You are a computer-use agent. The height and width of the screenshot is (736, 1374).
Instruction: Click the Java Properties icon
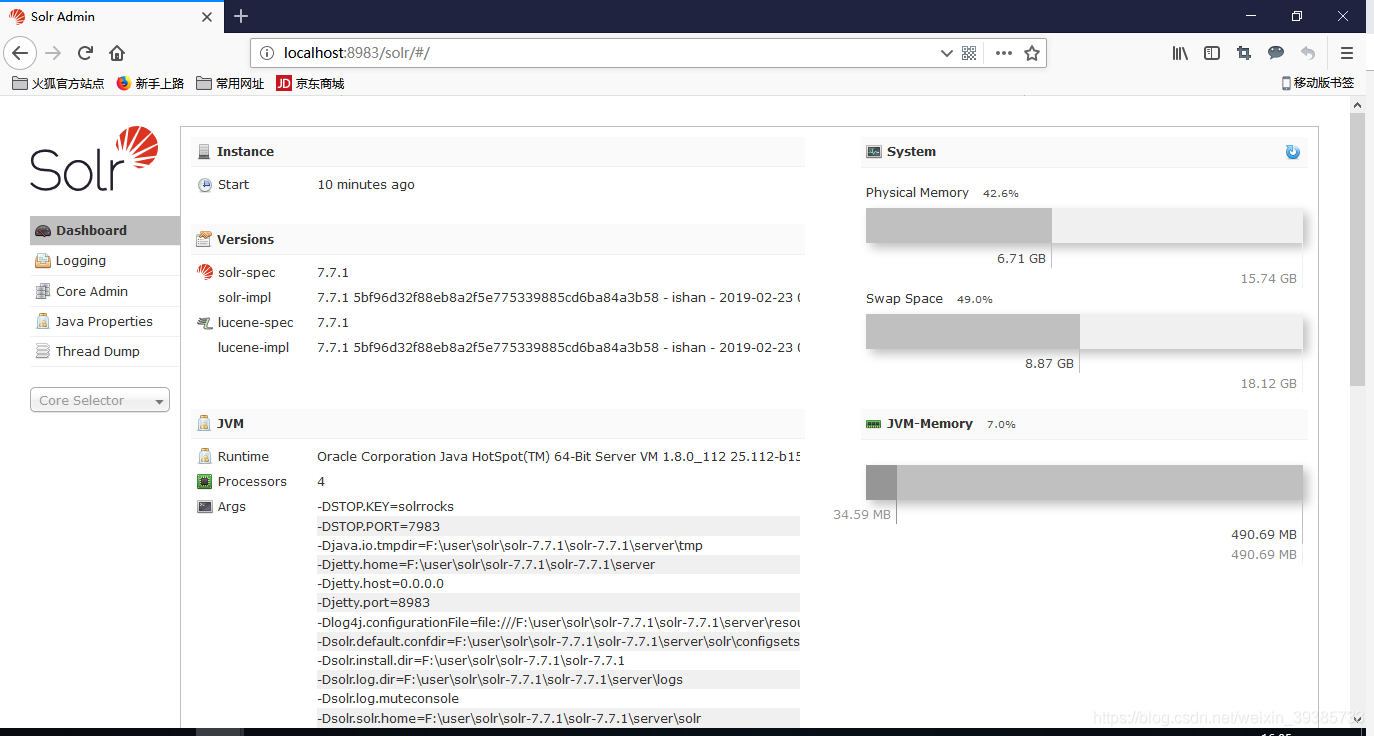click(x=43, y=321)
